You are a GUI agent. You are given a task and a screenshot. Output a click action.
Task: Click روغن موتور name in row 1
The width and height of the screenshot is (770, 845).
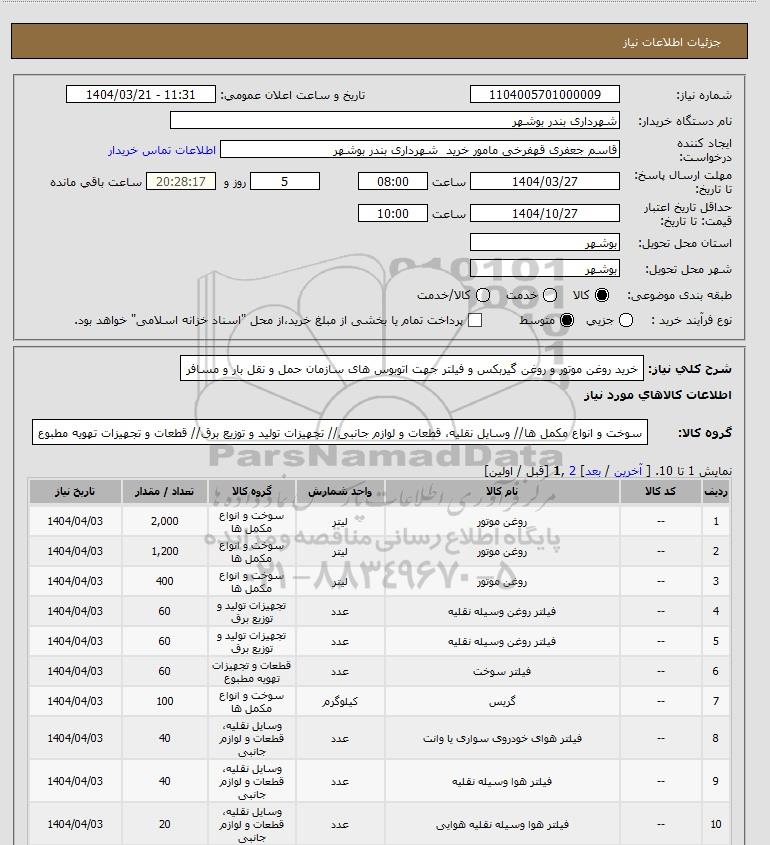pos(502,521)
